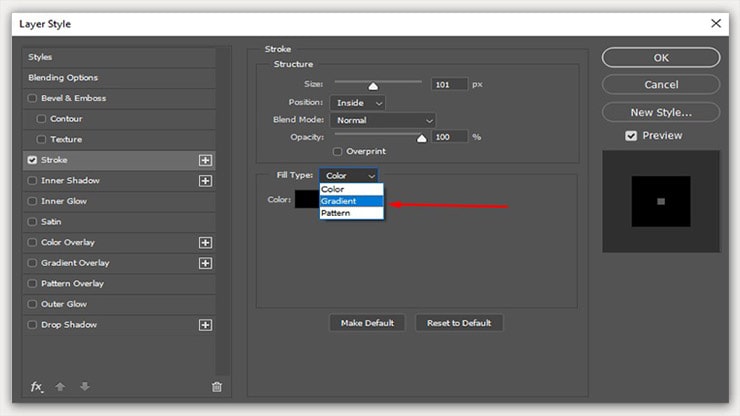Add another Stroke effect with plus icon
This screenshot has height=416, width=740.
pos(205,160)
